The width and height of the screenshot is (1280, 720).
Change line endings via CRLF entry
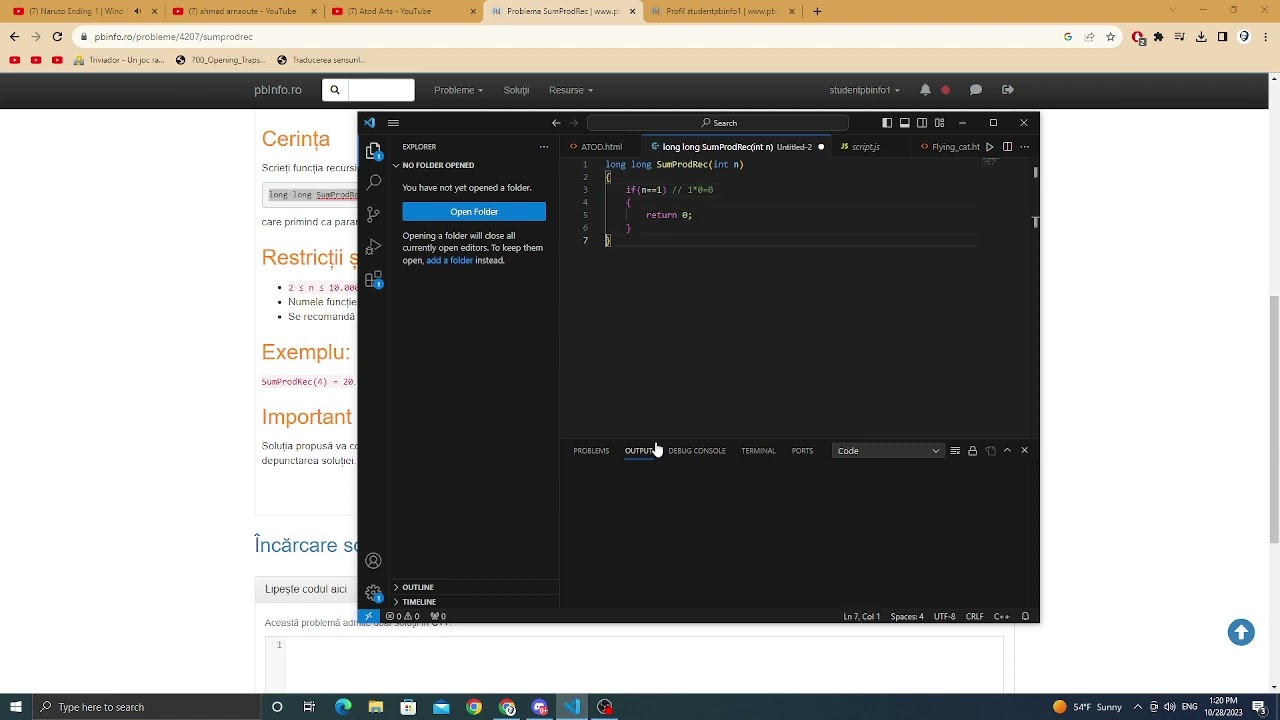tap(975, 616)
